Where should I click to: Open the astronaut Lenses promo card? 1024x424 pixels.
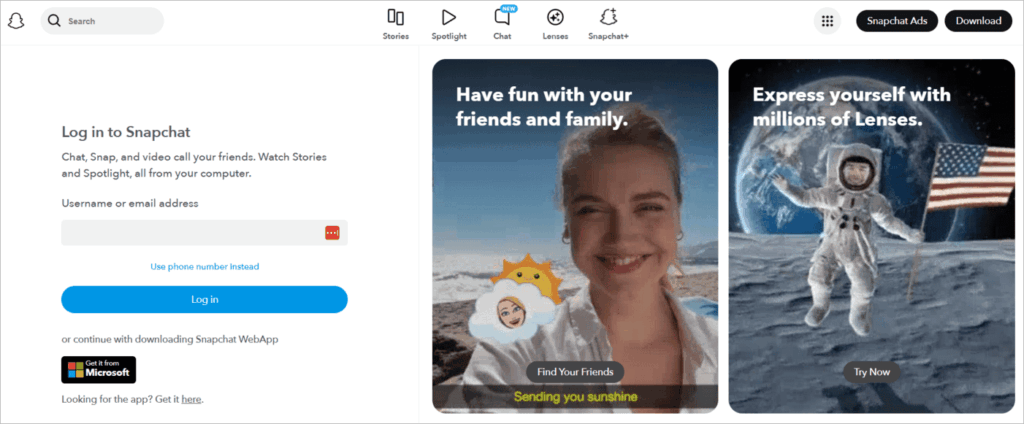click(x=872, y=236)
